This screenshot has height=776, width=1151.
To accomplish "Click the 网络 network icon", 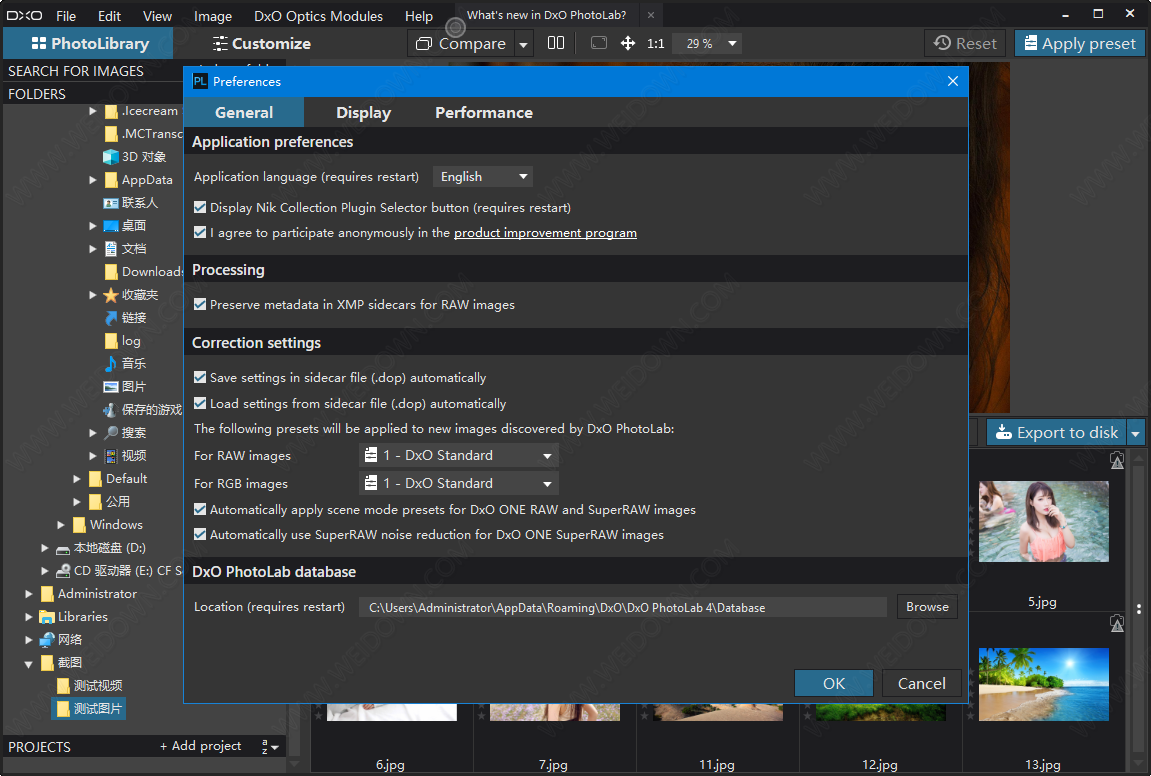I will coord(47,640).
